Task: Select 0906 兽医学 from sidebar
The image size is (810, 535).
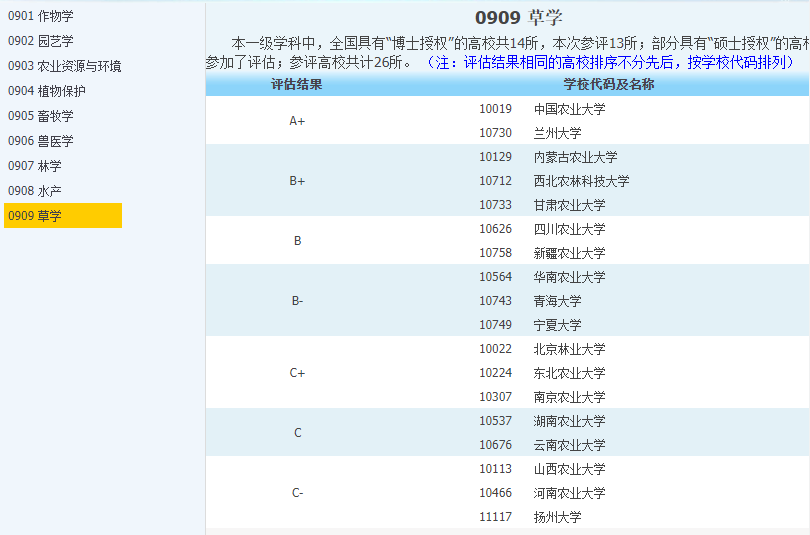Action: [x=41, y=141]
